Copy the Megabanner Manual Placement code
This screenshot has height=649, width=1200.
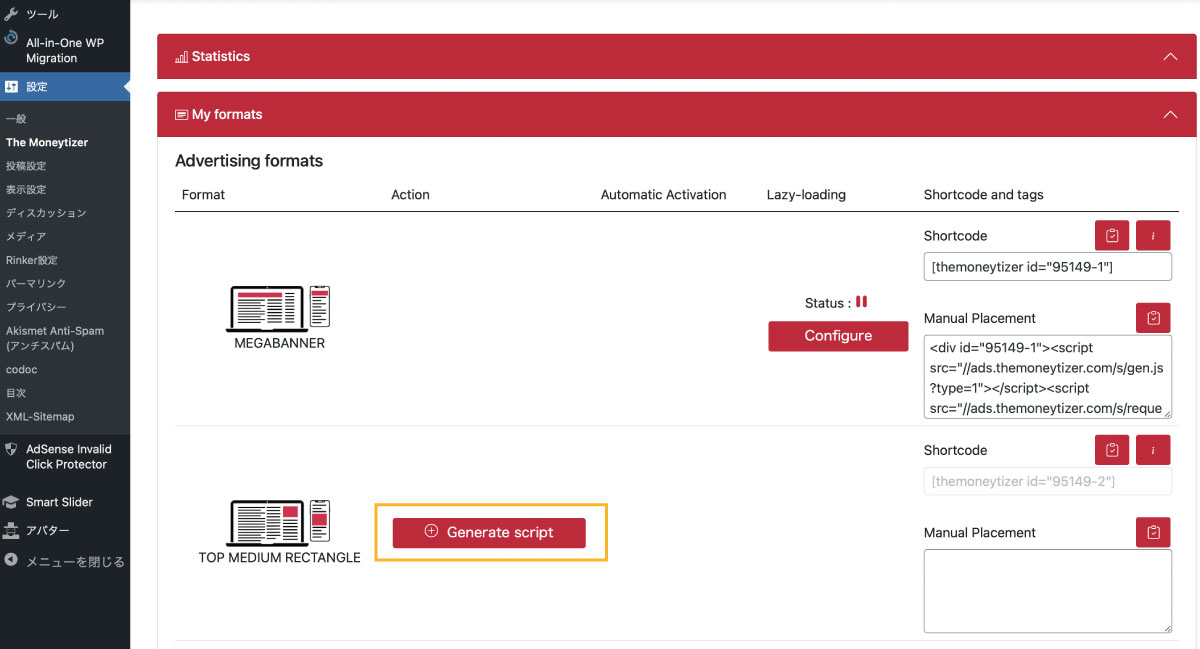1153,318
